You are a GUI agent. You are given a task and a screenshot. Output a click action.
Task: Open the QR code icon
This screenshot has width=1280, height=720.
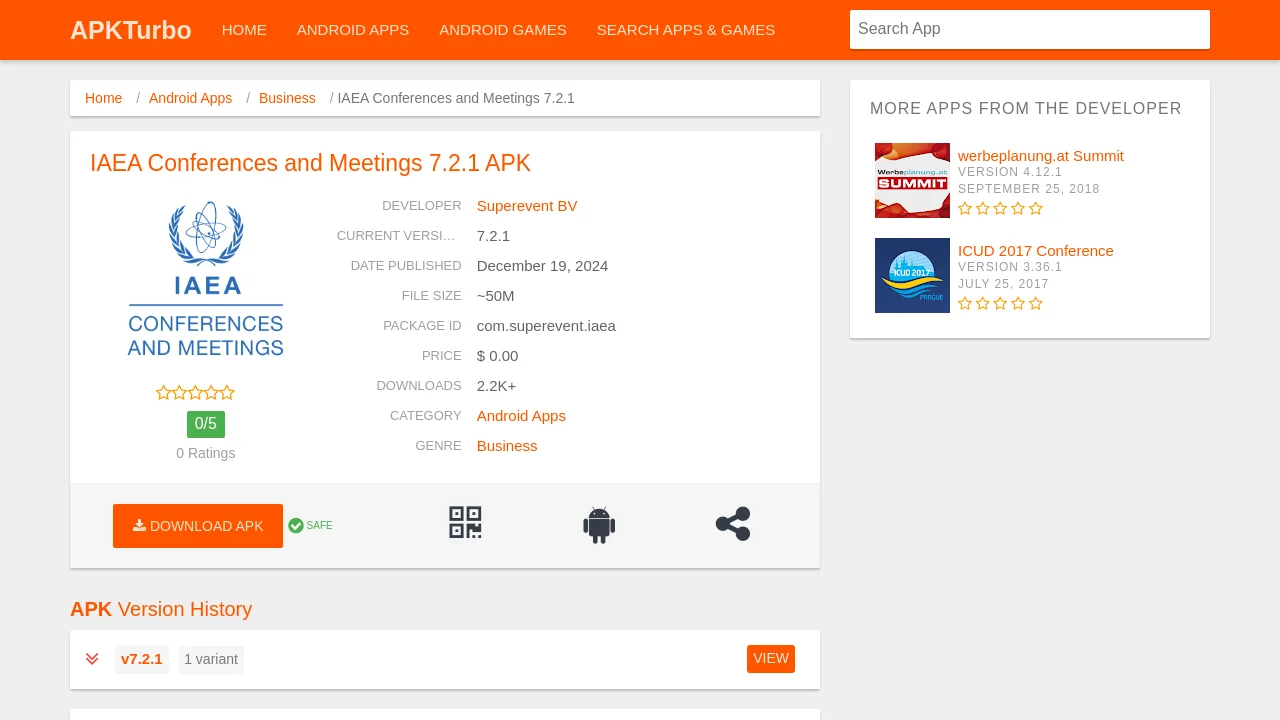click(x=465, y=522)
